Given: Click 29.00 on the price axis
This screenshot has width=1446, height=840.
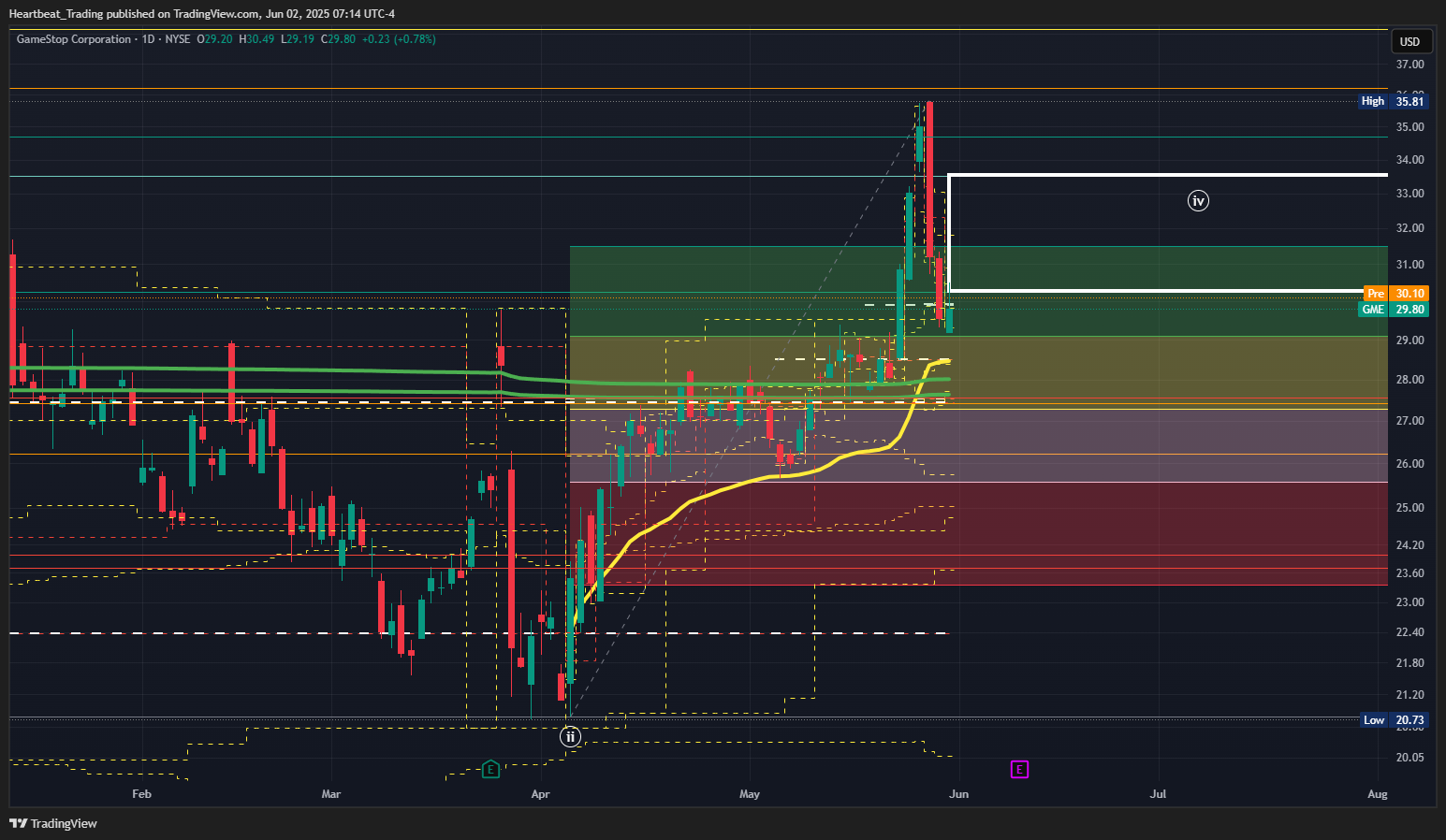Looking at the screenshot, I should (x=1410, y=340).
